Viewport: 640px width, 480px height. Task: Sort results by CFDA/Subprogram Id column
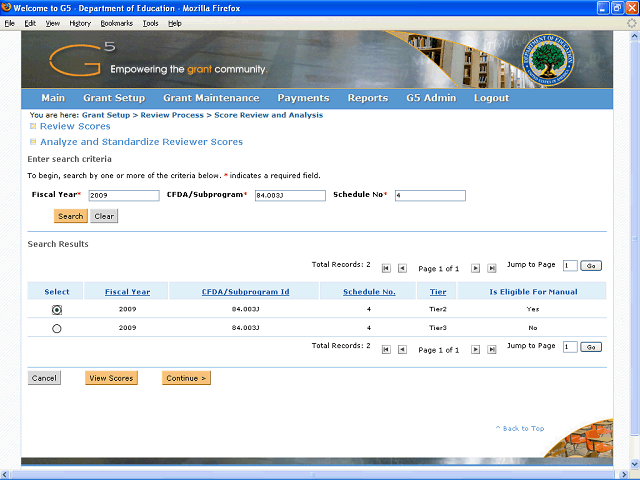pos(245,292)
